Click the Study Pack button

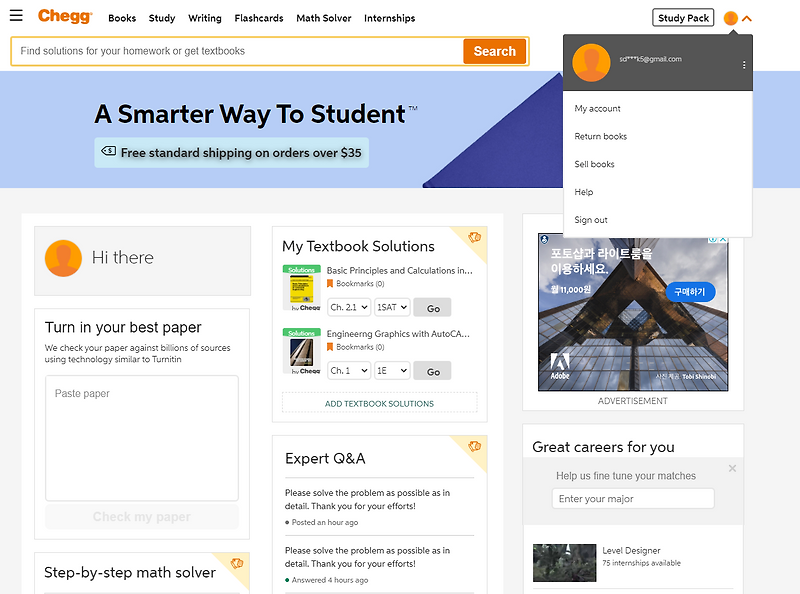684,18
